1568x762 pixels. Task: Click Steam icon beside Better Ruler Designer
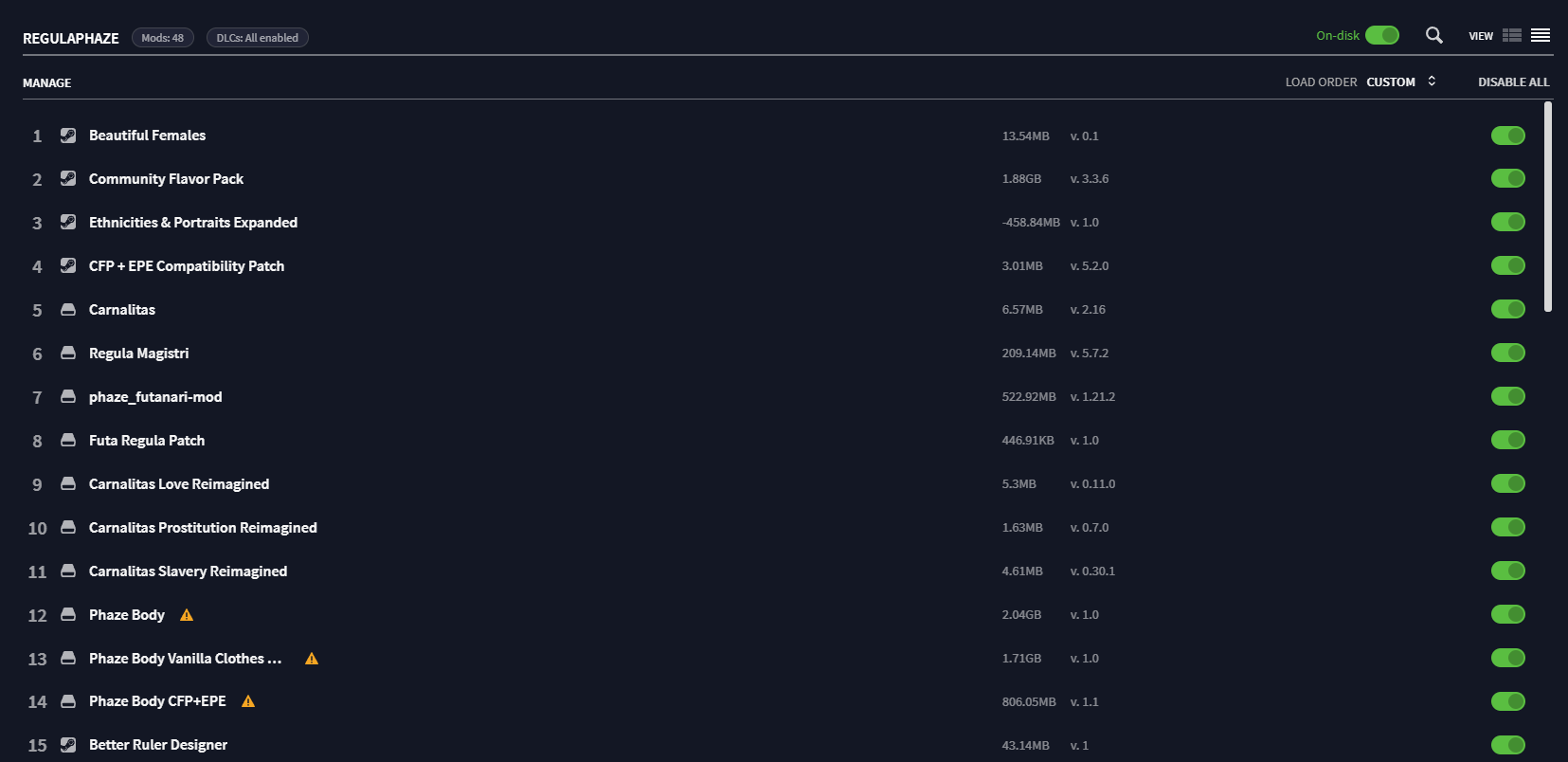pos(68,745)
